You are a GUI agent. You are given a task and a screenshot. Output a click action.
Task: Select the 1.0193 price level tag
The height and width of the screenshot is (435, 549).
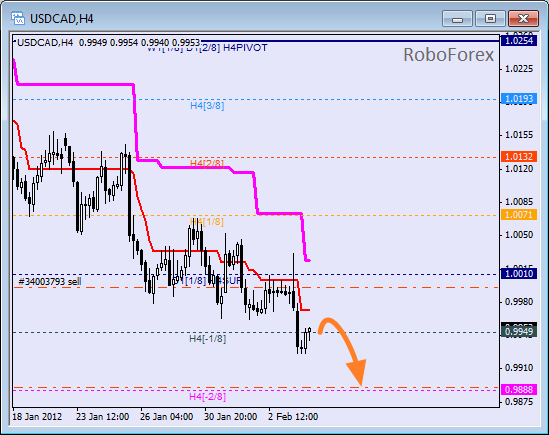[x=519, y=99]
